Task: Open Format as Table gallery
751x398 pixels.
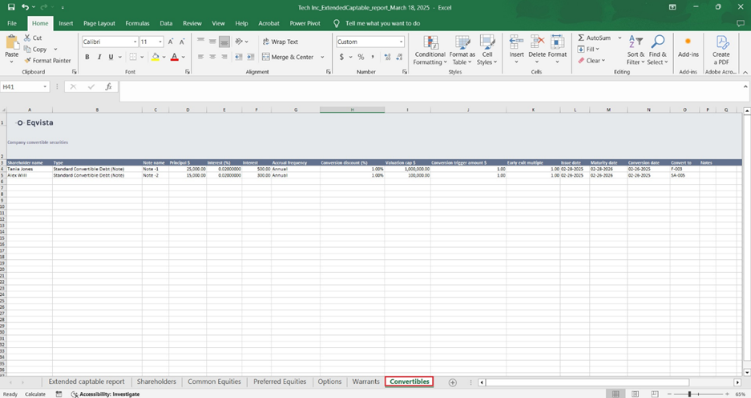Action: (462, 50)
